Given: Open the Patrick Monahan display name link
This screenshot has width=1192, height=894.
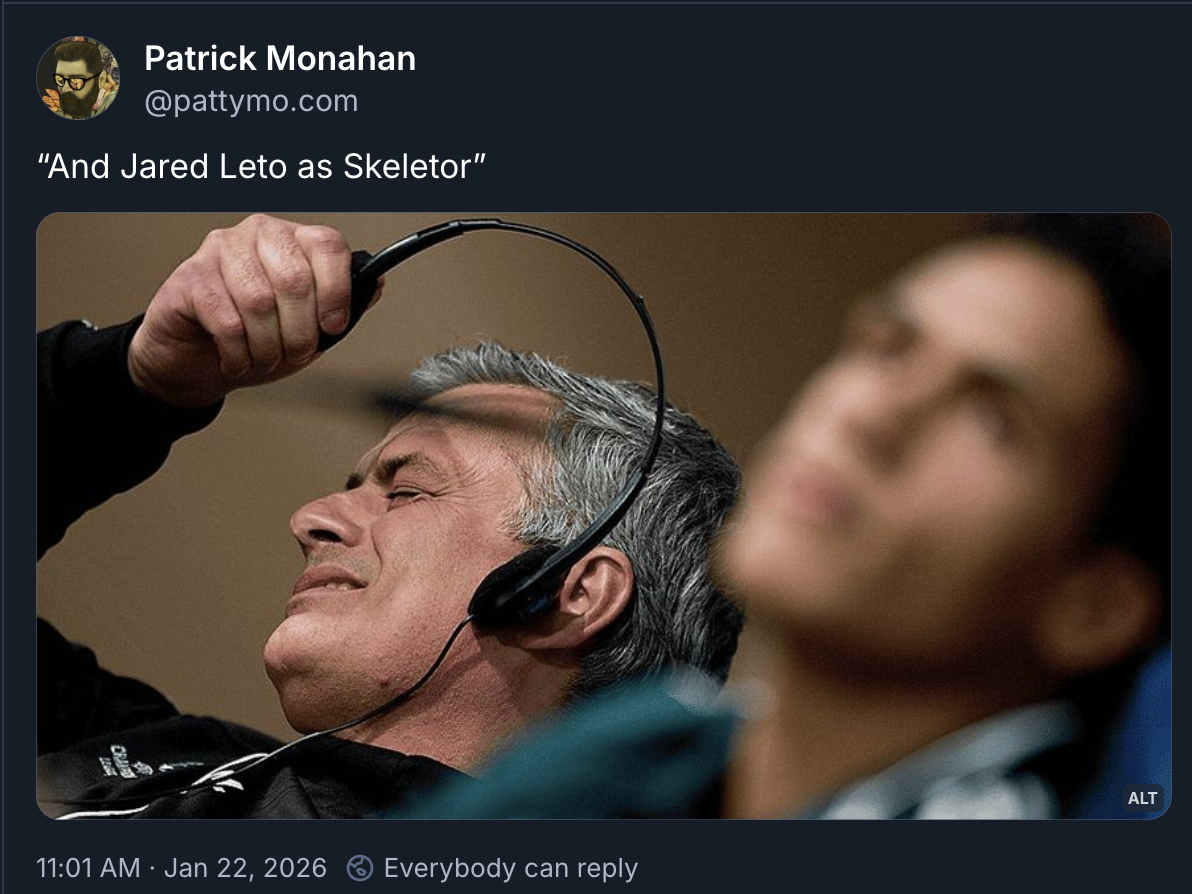Looking at the screenshot, I should (280, 59).
